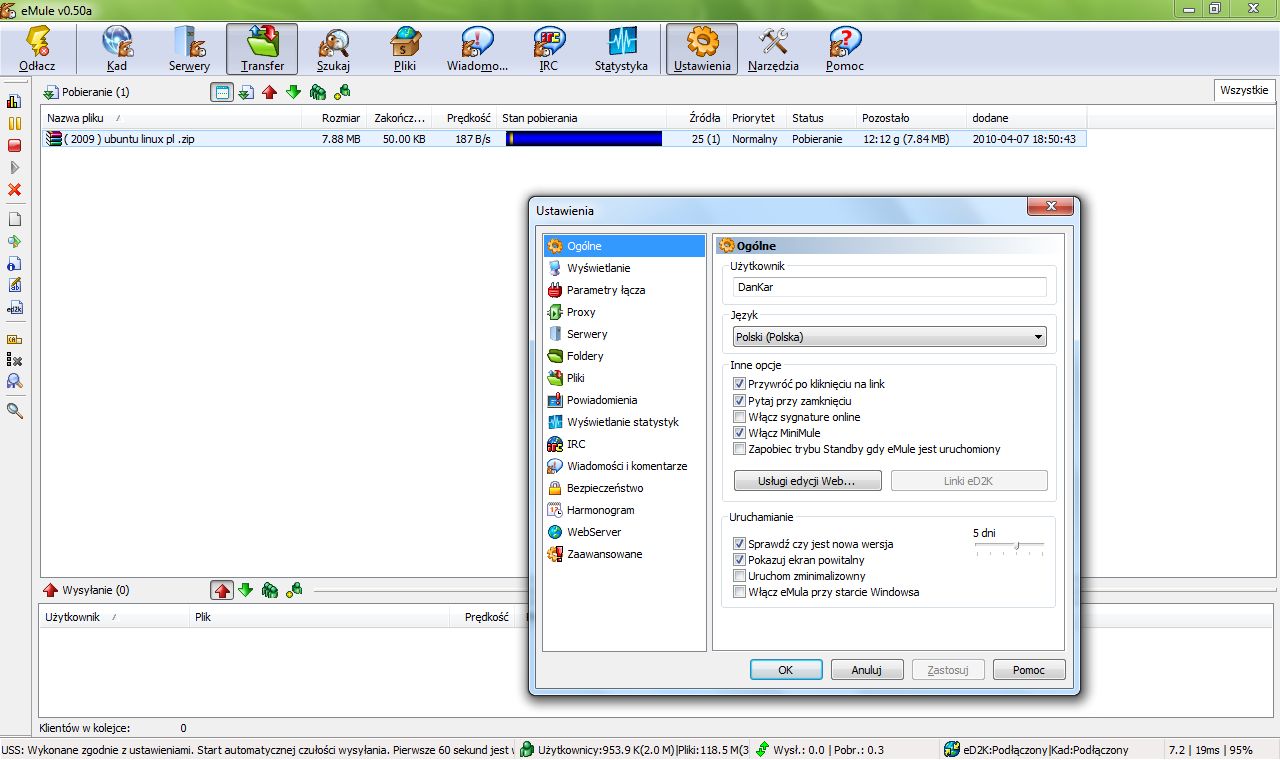The image size is (1280, 760).
Task: Click the known clients icon in top pane
Action: [x=342, y=92]
